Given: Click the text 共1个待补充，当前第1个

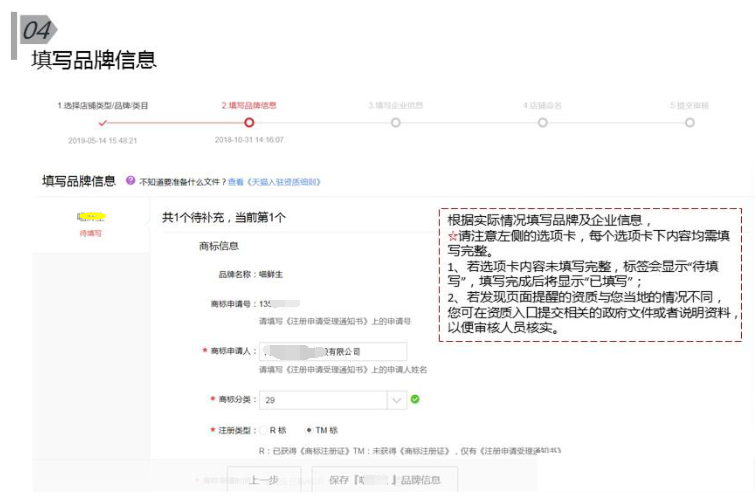Looking at the screenshot, I should pyautogui.click(x=224, y=217).
